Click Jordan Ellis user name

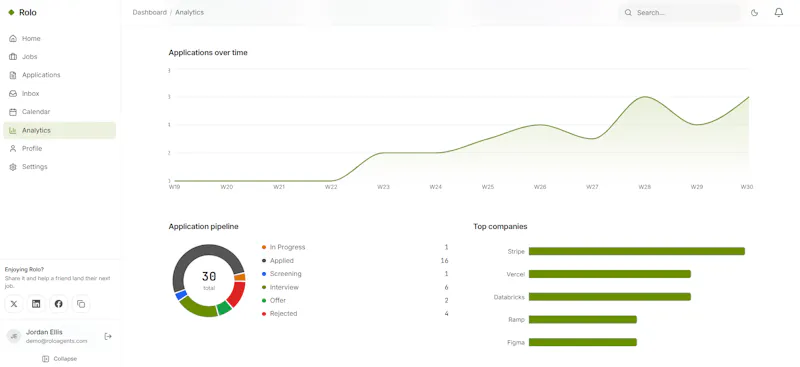(44, 332)
